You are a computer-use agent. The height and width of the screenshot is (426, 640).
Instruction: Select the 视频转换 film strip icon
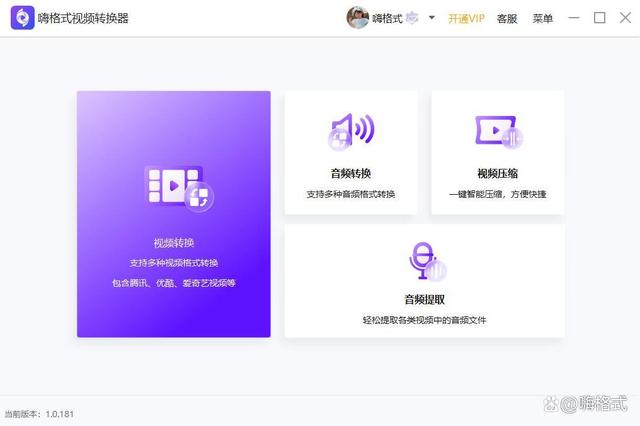pyautogui.click(x=179, y=188)
